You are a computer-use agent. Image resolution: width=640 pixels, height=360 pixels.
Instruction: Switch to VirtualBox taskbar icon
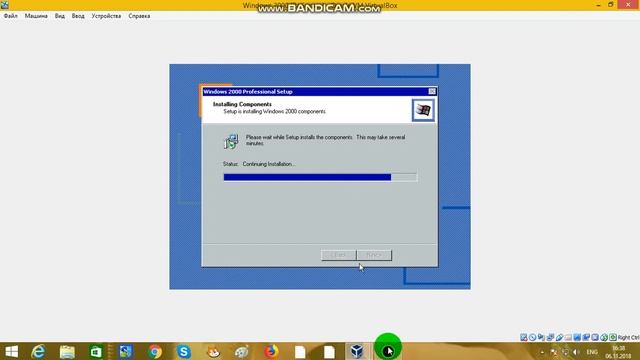[x=357, y=351]
